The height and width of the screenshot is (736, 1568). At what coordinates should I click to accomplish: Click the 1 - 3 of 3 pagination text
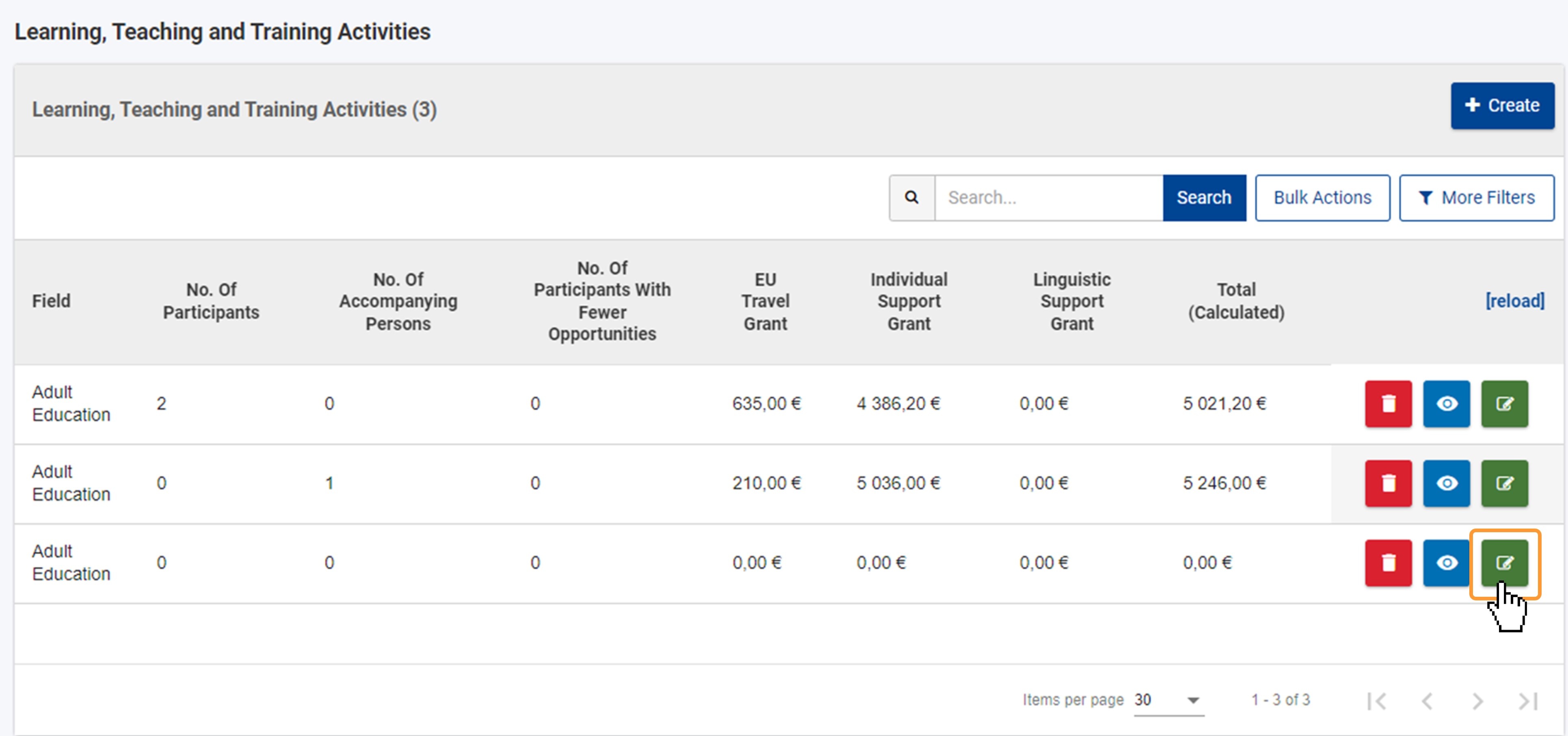click(1280, 700)
